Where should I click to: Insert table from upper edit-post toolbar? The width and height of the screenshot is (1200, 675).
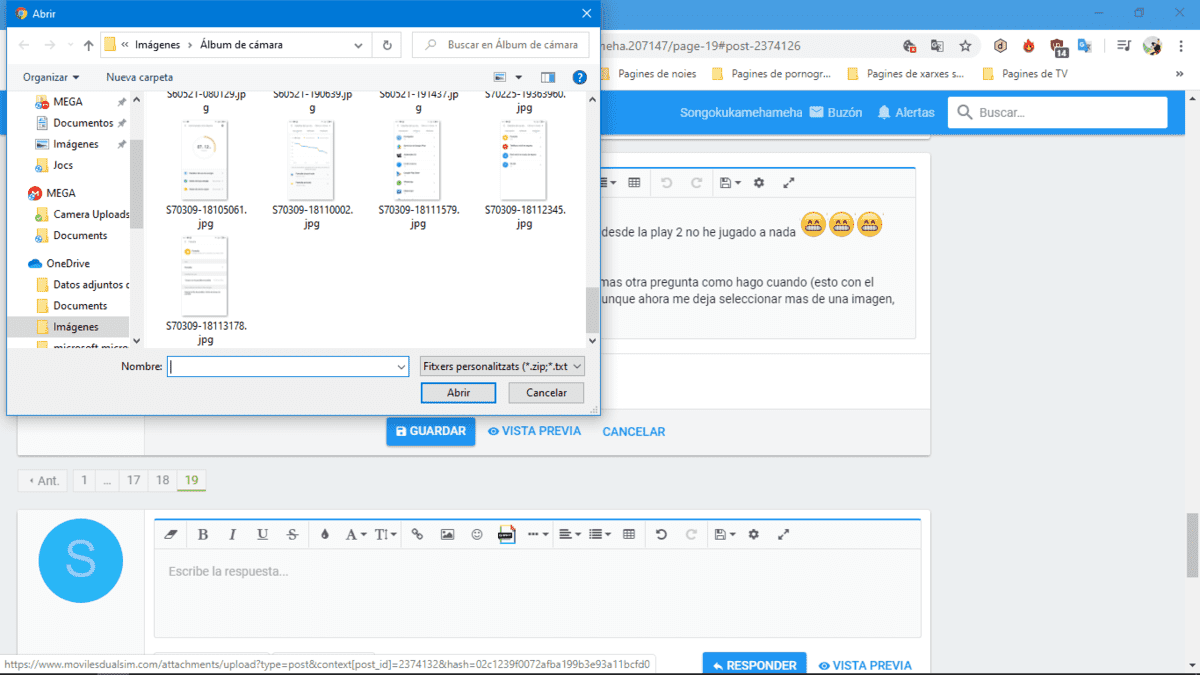coord(634,183)
